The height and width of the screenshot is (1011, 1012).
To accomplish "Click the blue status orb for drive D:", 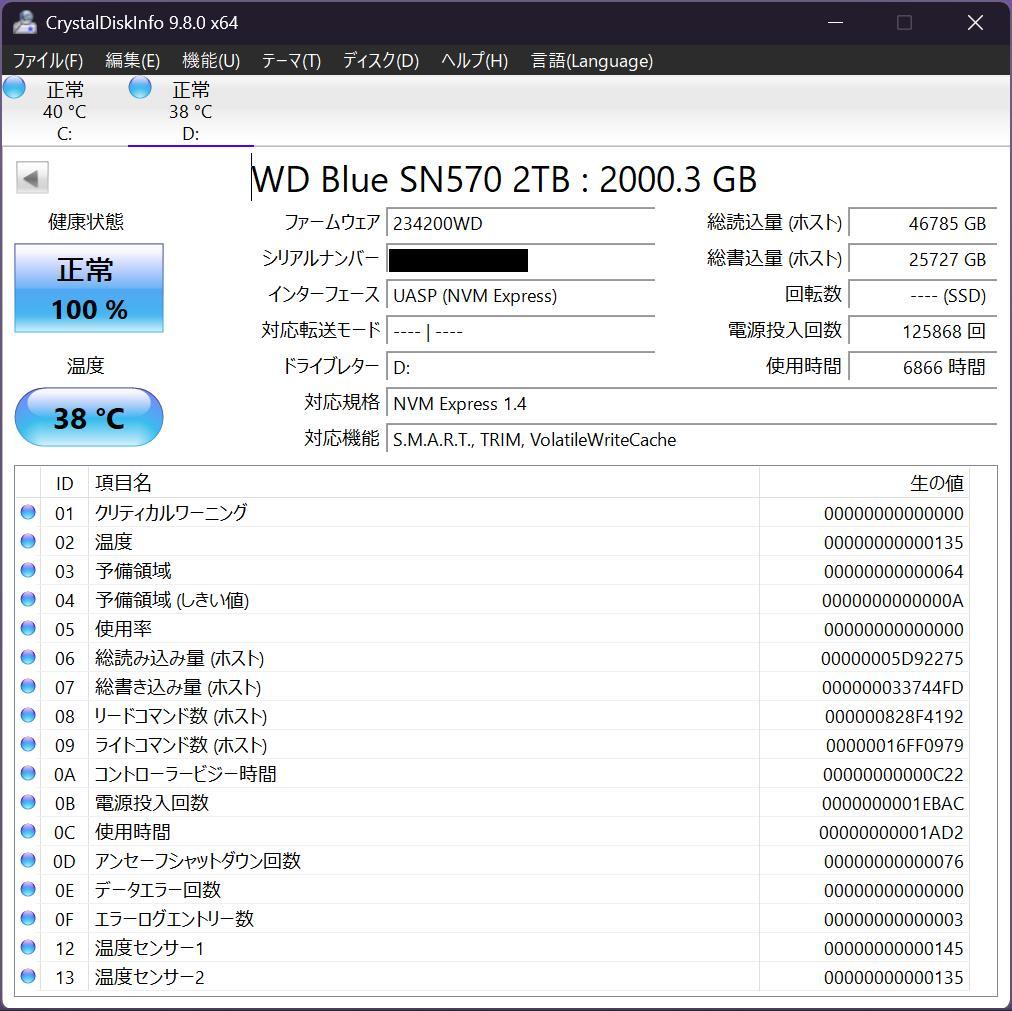I will (x=140, y=88).
